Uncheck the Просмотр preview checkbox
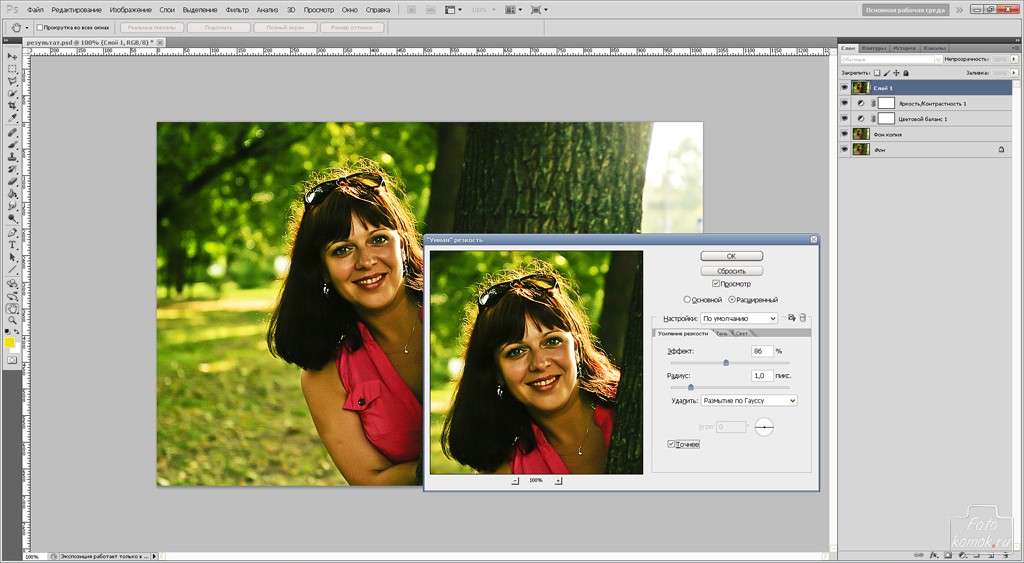 (715, 284)
